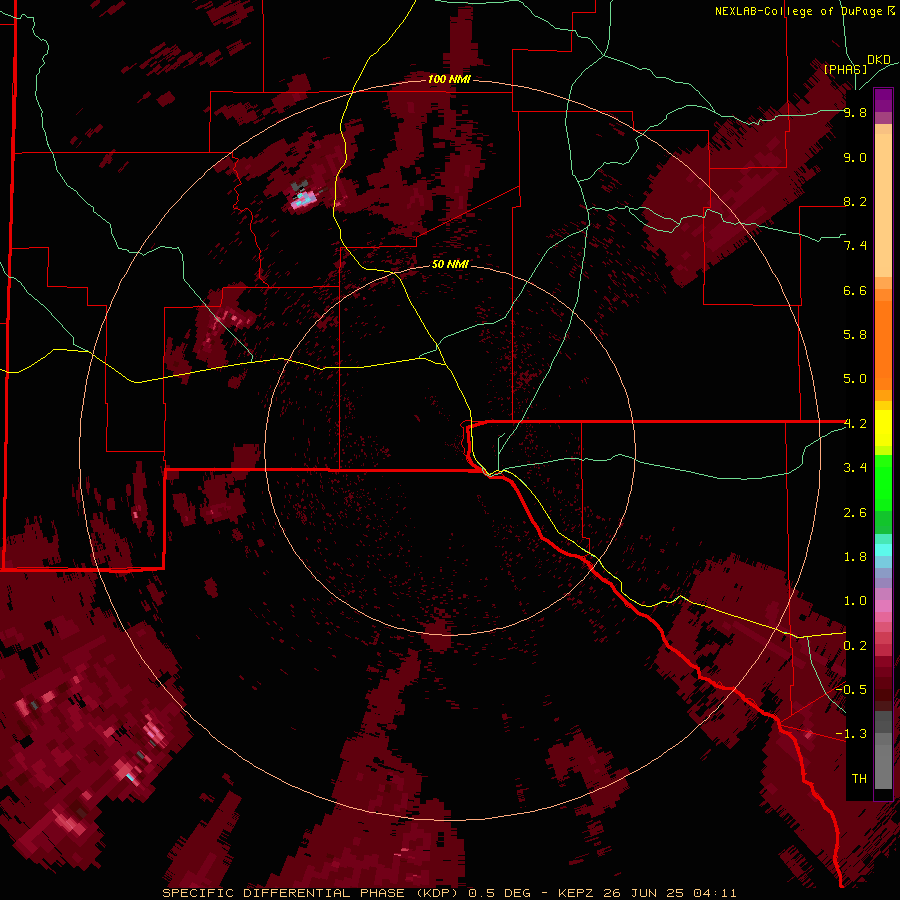Image resolution: width=900 pixels, height=900 pixels.
Task: Pick the gray segment of the color bar
Action: (883, 752)
